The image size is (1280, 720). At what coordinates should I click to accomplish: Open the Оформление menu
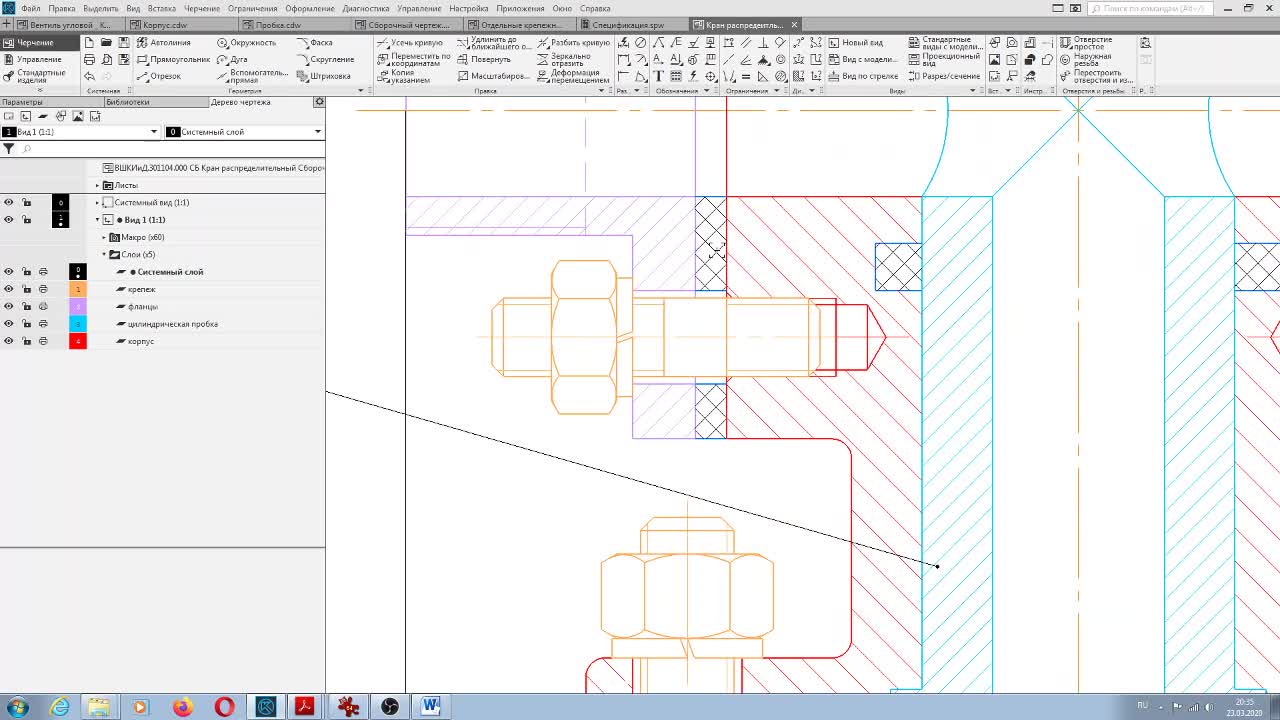coord(310,8)
